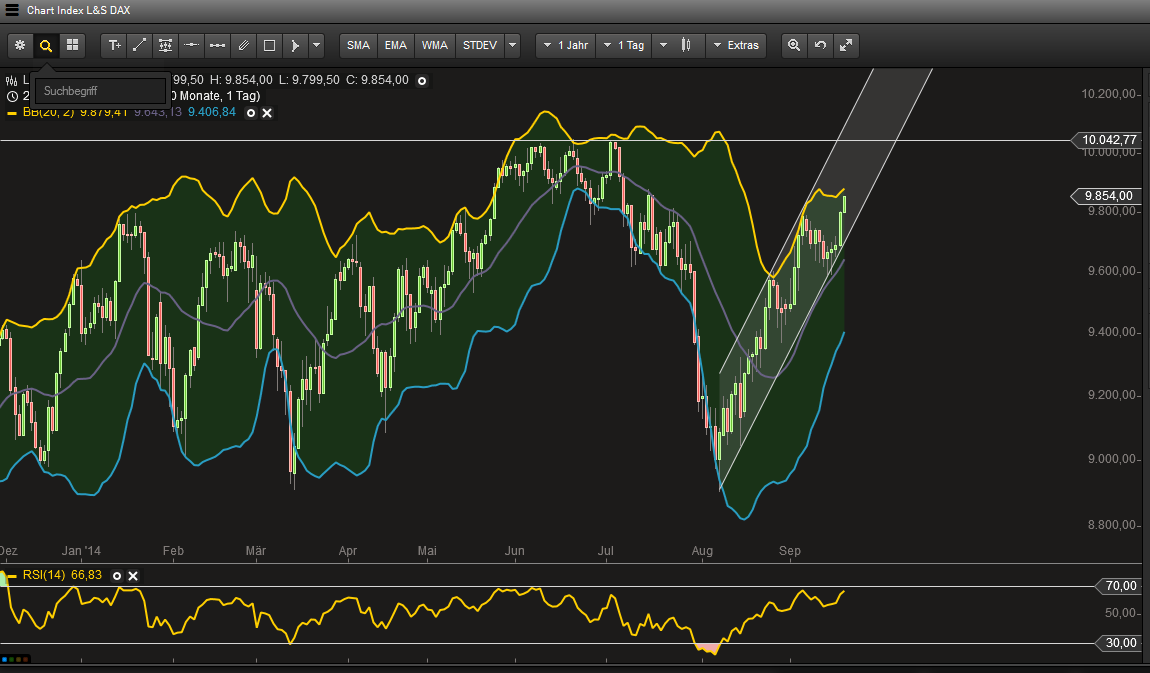Viewport: 1150px width, 673px height.
Task: Select the text annotation tool
Action: [114, 45]
